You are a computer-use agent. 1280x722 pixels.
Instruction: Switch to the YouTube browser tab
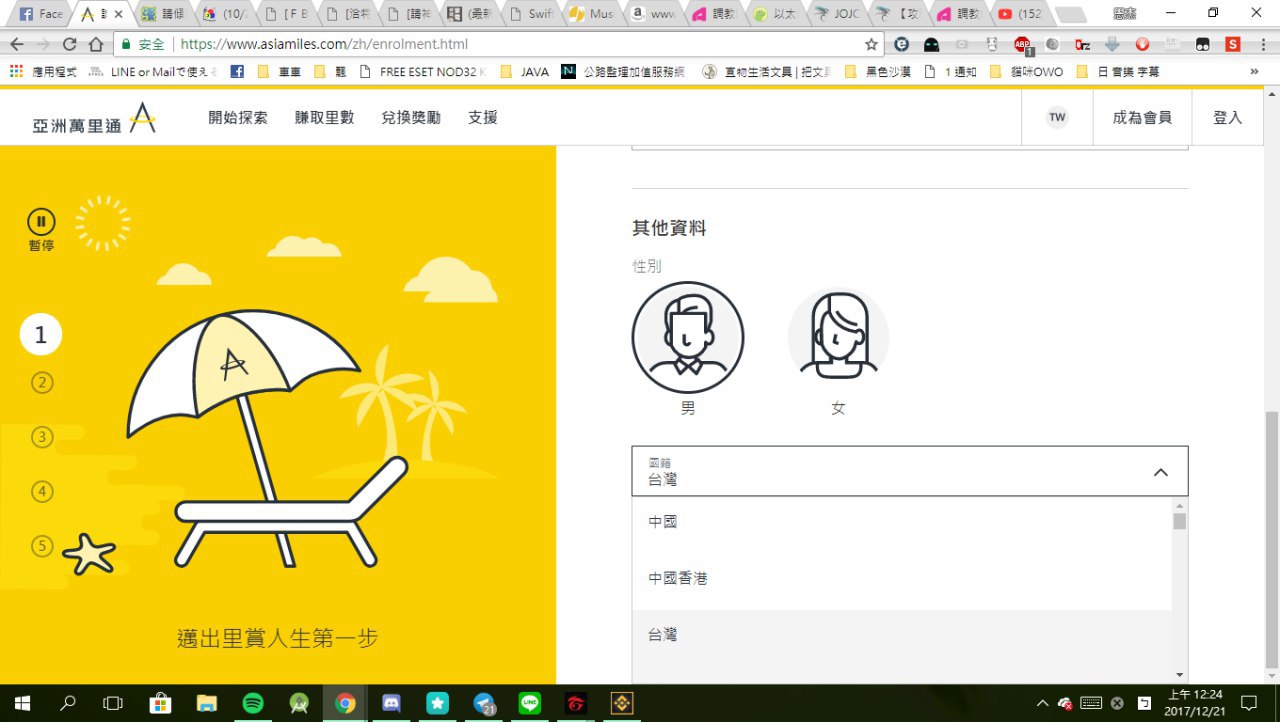(x=1021, y=14)
